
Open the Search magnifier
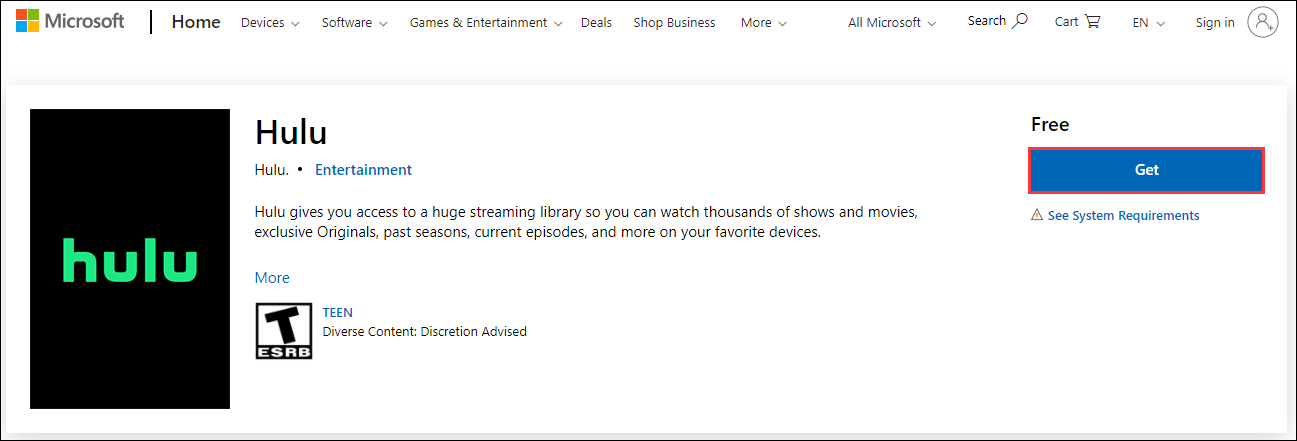click(1019, 21)
